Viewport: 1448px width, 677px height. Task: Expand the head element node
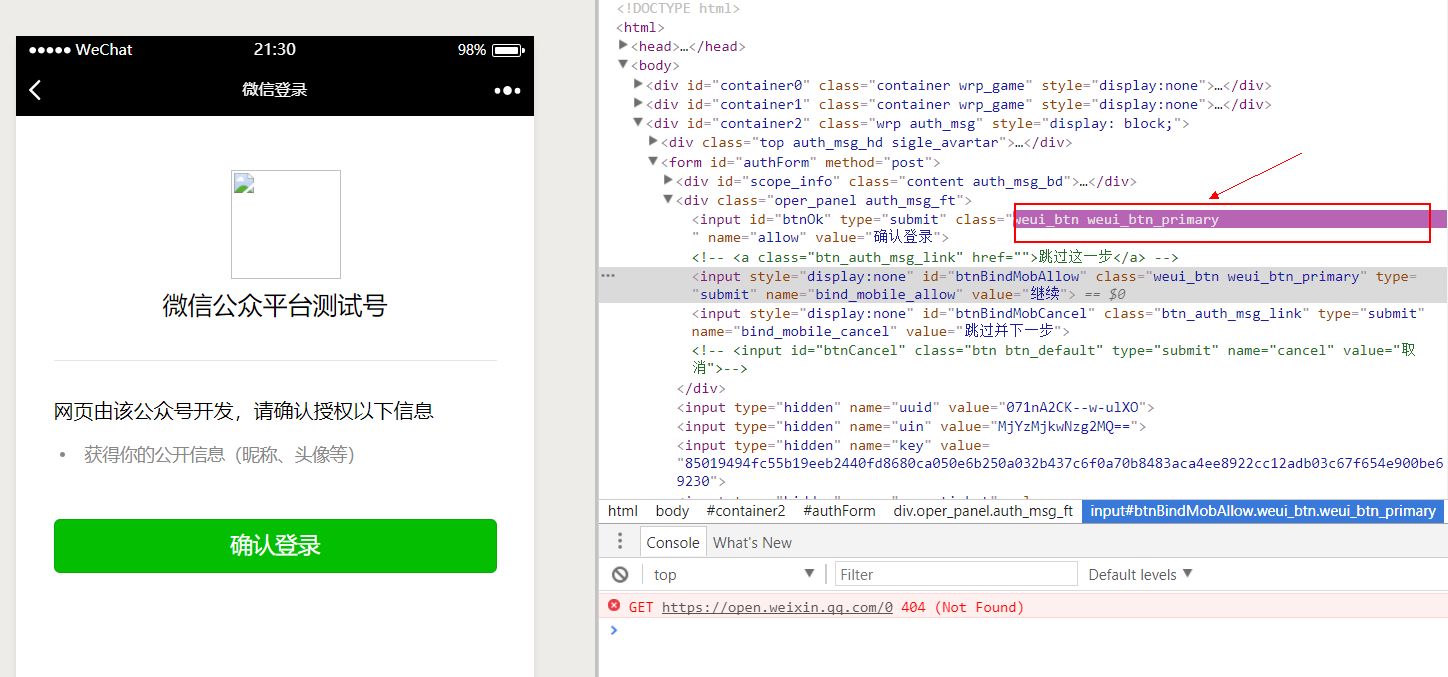[x=624, y=46]
